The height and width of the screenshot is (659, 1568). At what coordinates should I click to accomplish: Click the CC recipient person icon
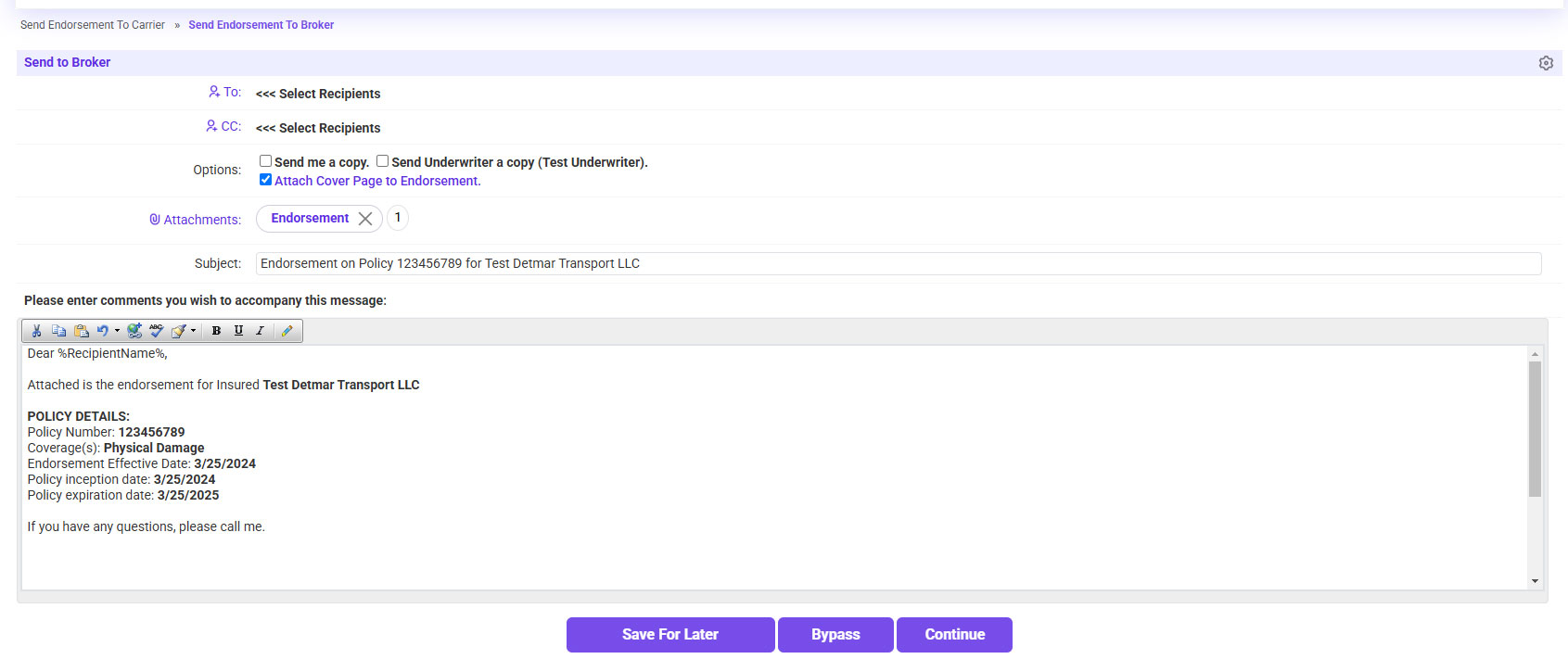click(211, 126)
